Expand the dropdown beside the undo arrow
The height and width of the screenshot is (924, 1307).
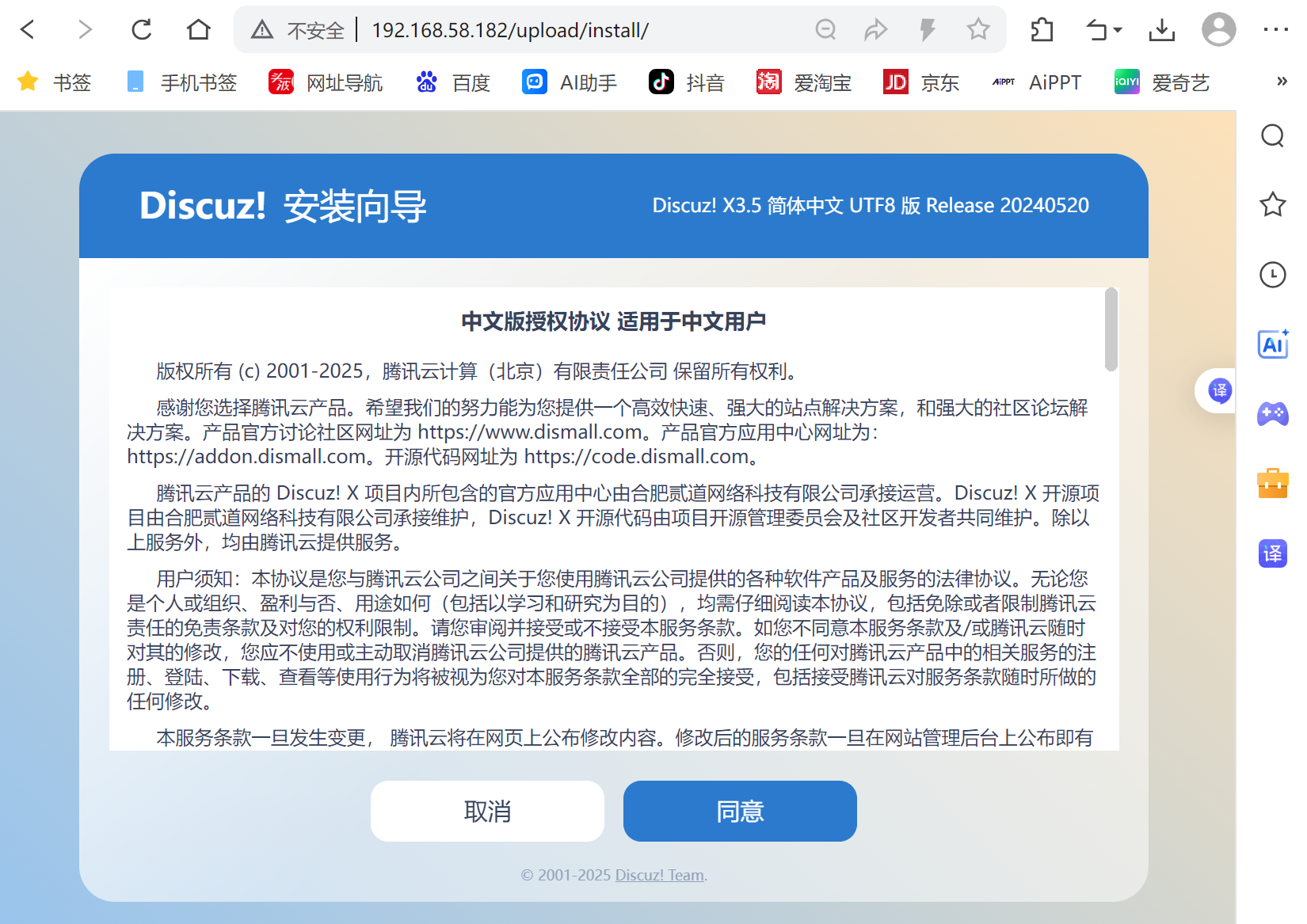click(x=1118, y=30)
